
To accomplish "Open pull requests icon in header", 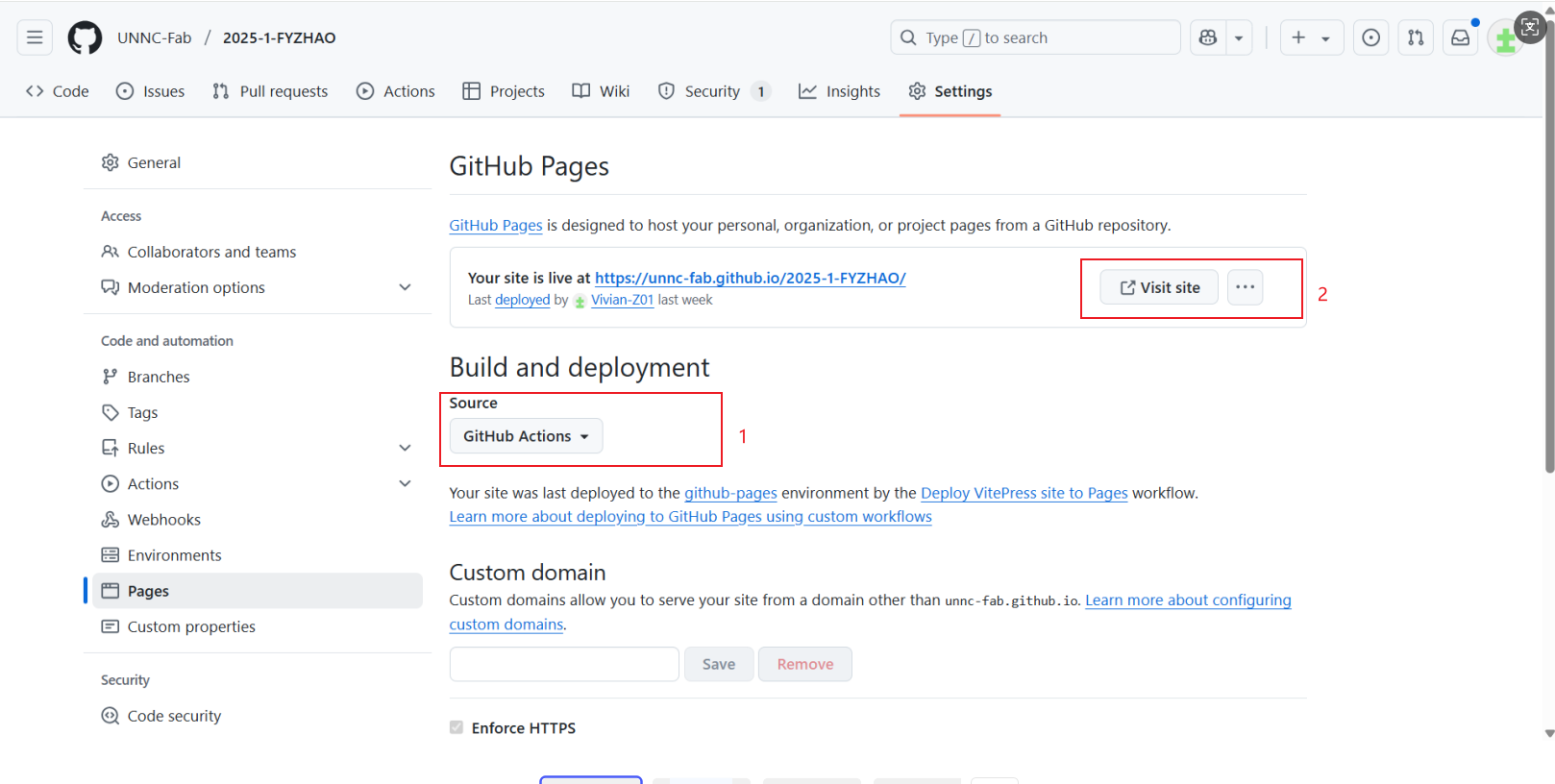I will pos(1416,37).
